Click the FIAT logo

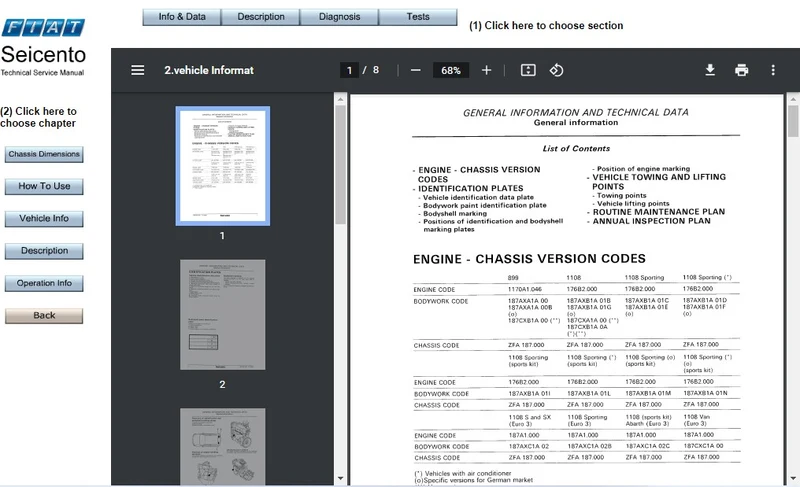coord(43,28)
